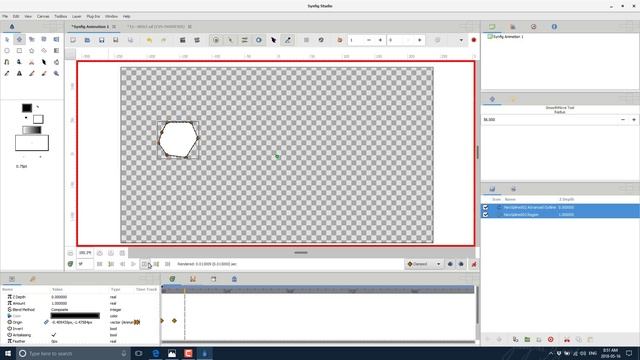Click the default gradient swatch
Image resolution: width=640 pixels, height=360 pixels.
pyautogui.click(x=31, y=130)
